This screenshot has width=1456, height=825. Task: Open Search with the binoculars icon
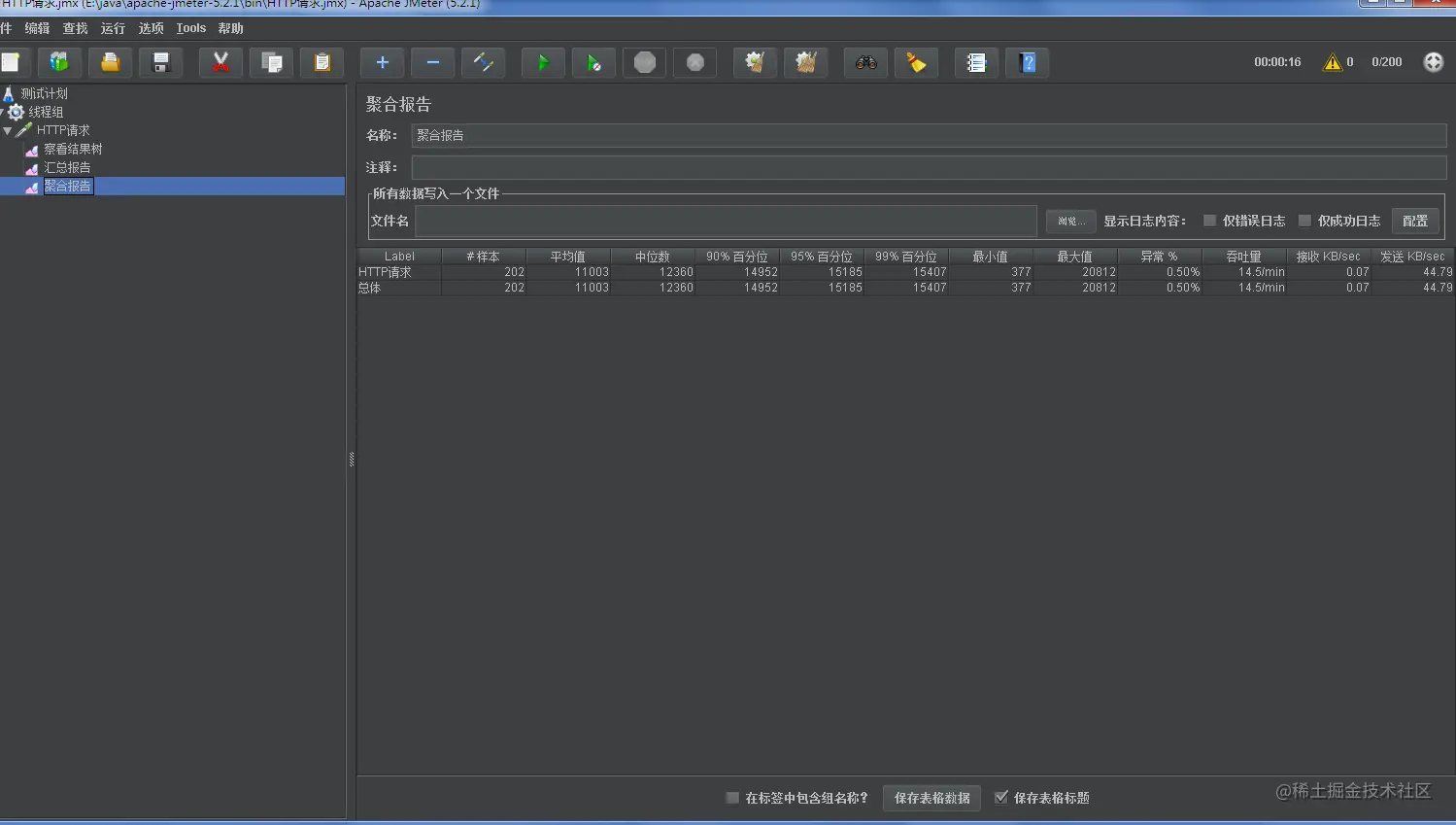coord(865,62)
